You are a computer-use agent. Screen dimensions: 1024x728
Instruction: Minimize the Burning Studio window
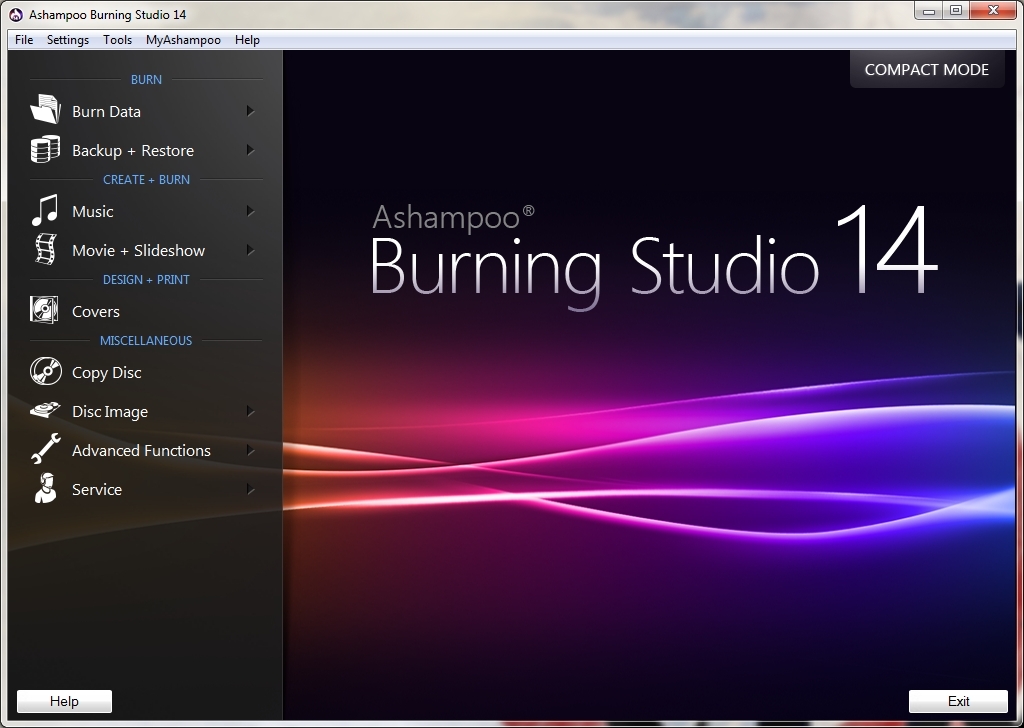point(929,10)
